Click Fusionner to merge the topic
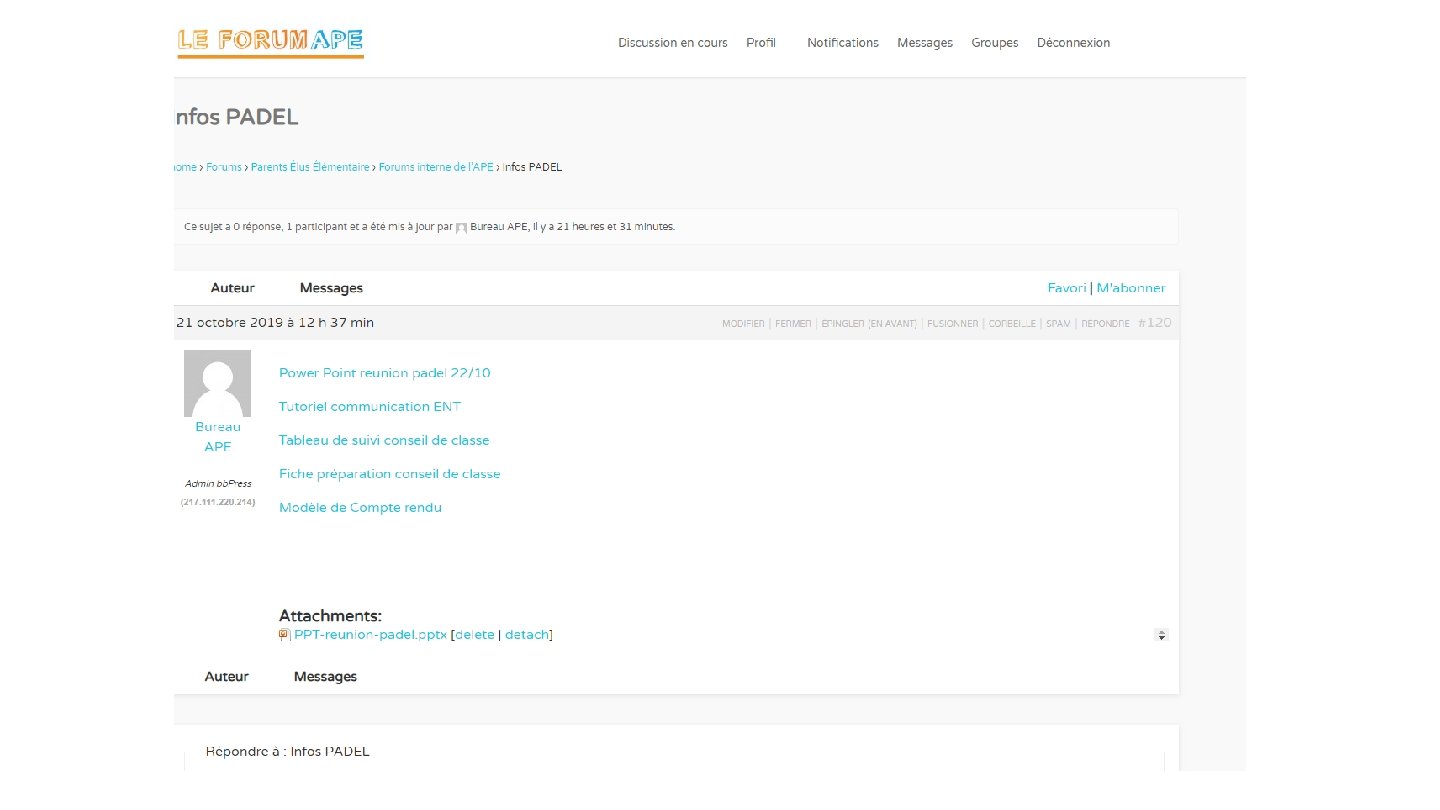 tap(953, 324)
